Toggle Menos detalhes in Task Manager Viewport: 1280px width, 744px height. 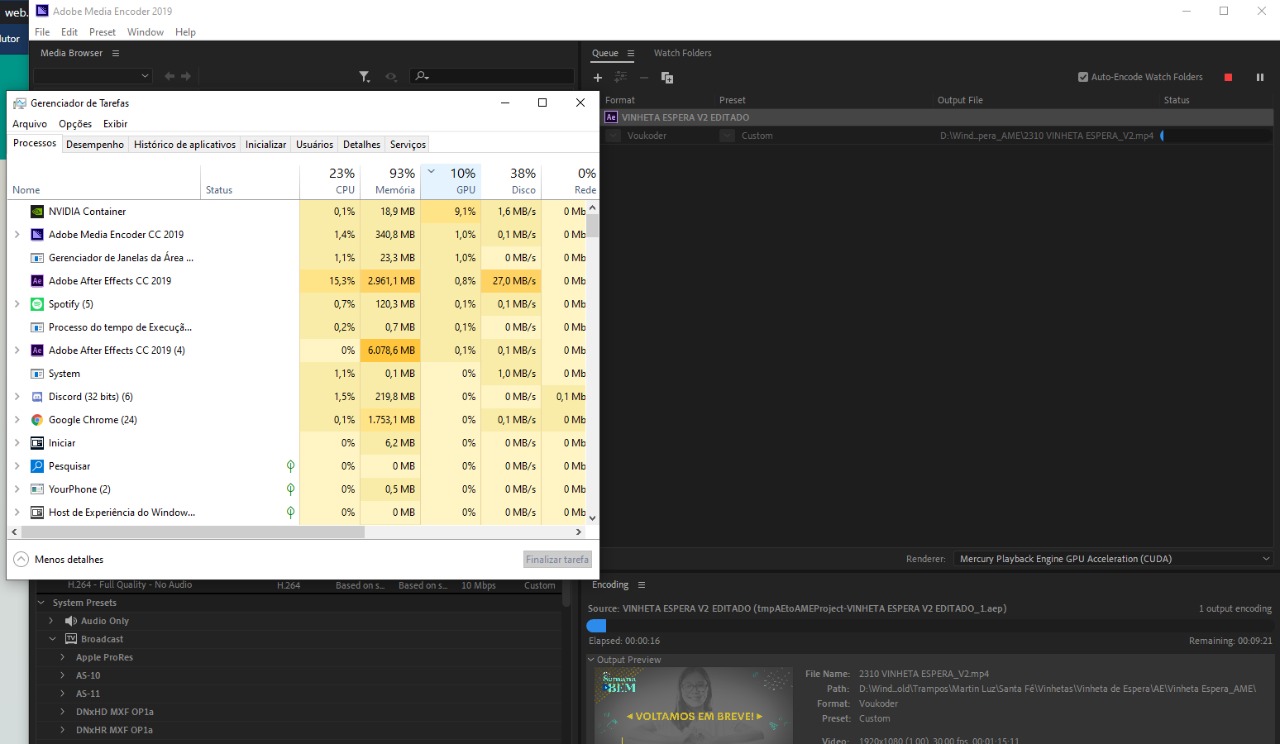pyautogui.click(x=58, y=559)
